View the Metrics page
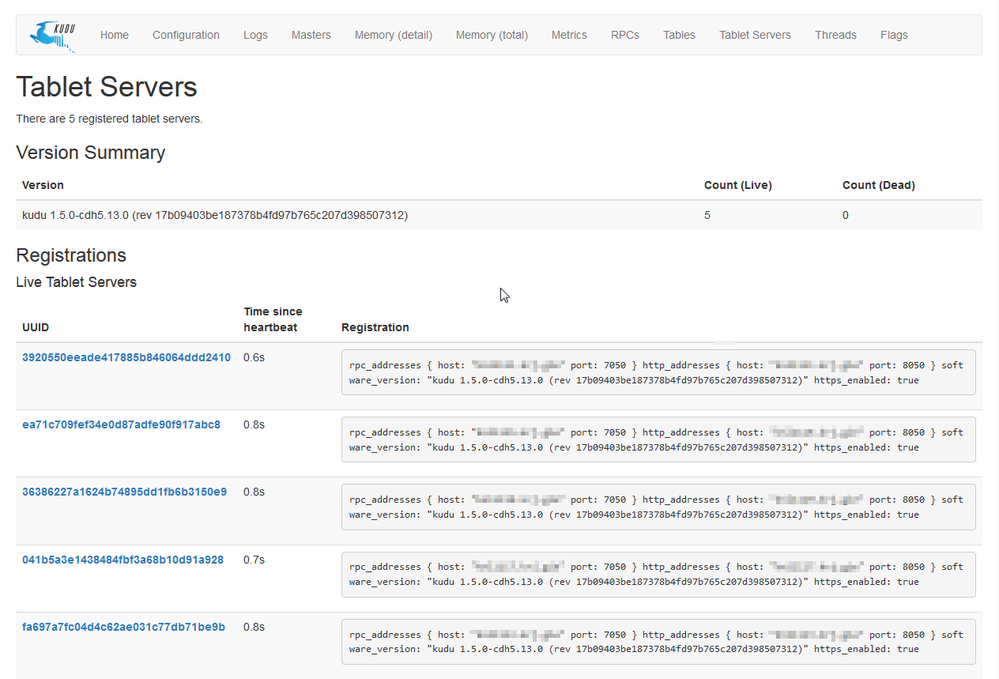The image size is (999, 679). pos(569,35)
